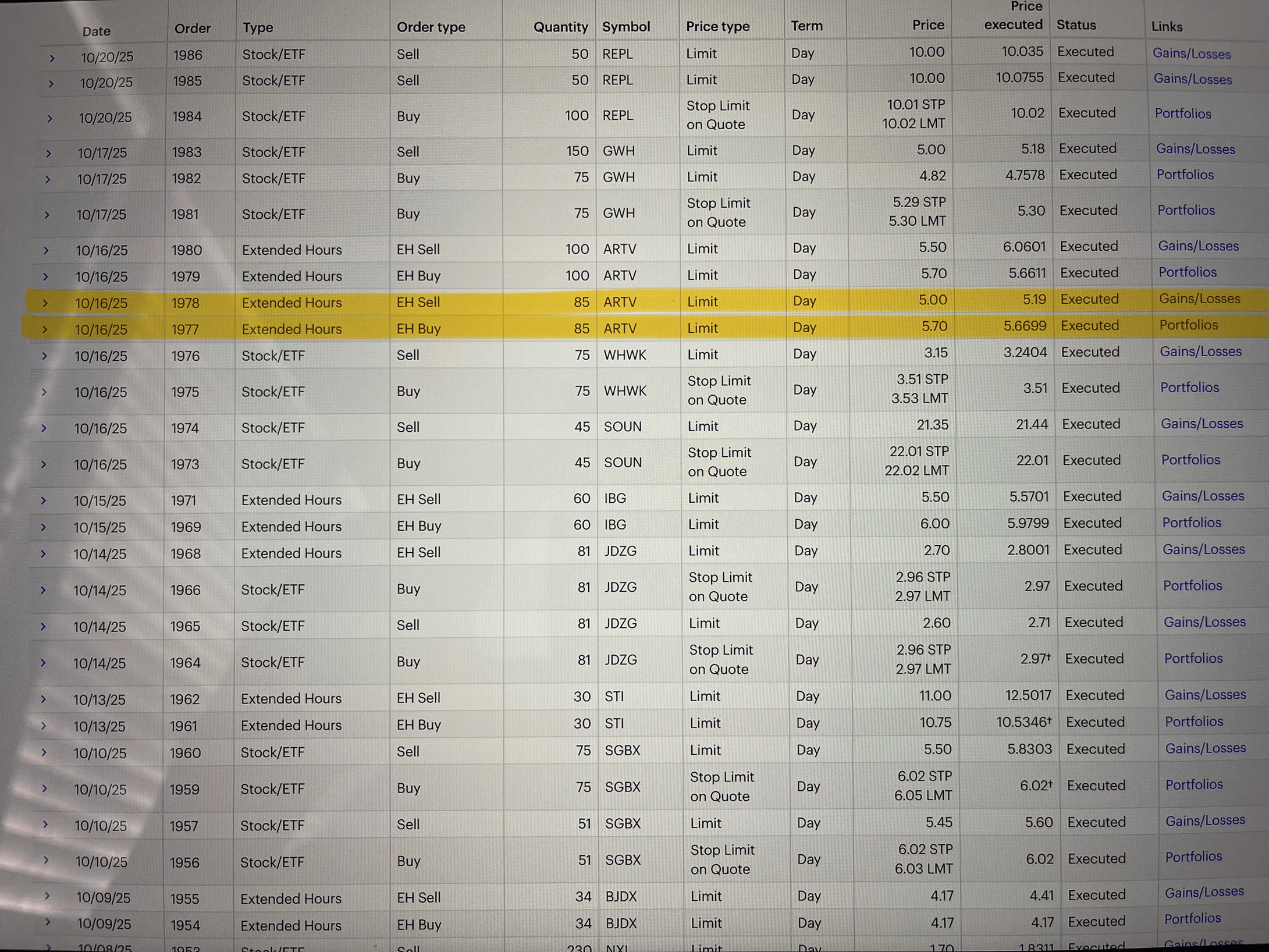
Task: Select the WHWK symbol in order 1976
Action: point(624,355)
